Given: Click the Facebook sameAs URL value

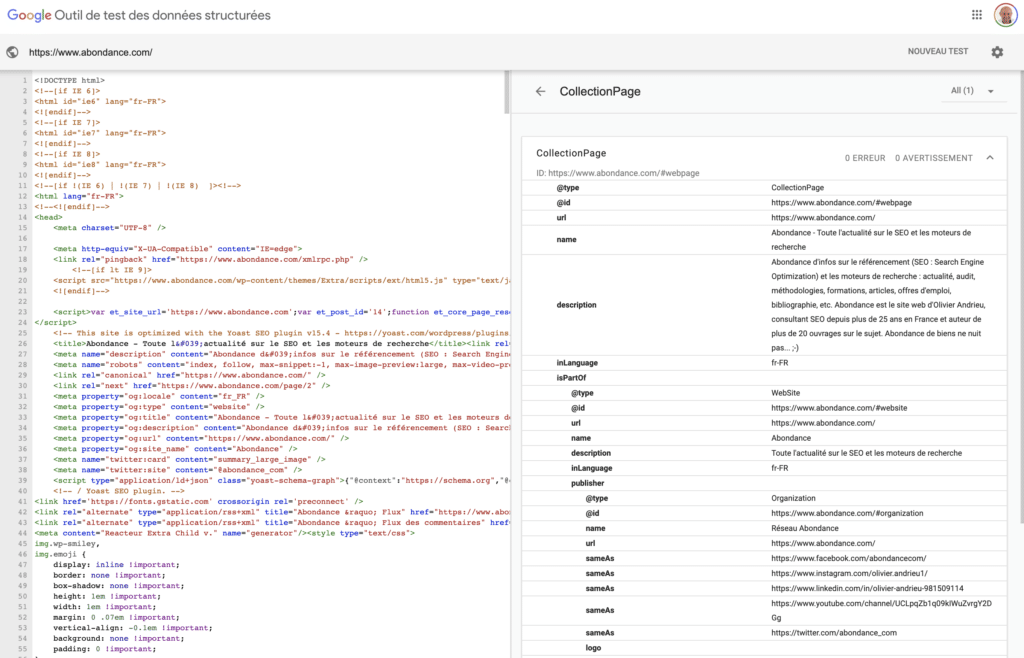Looking at the screenshot, I should click(849, 558).
